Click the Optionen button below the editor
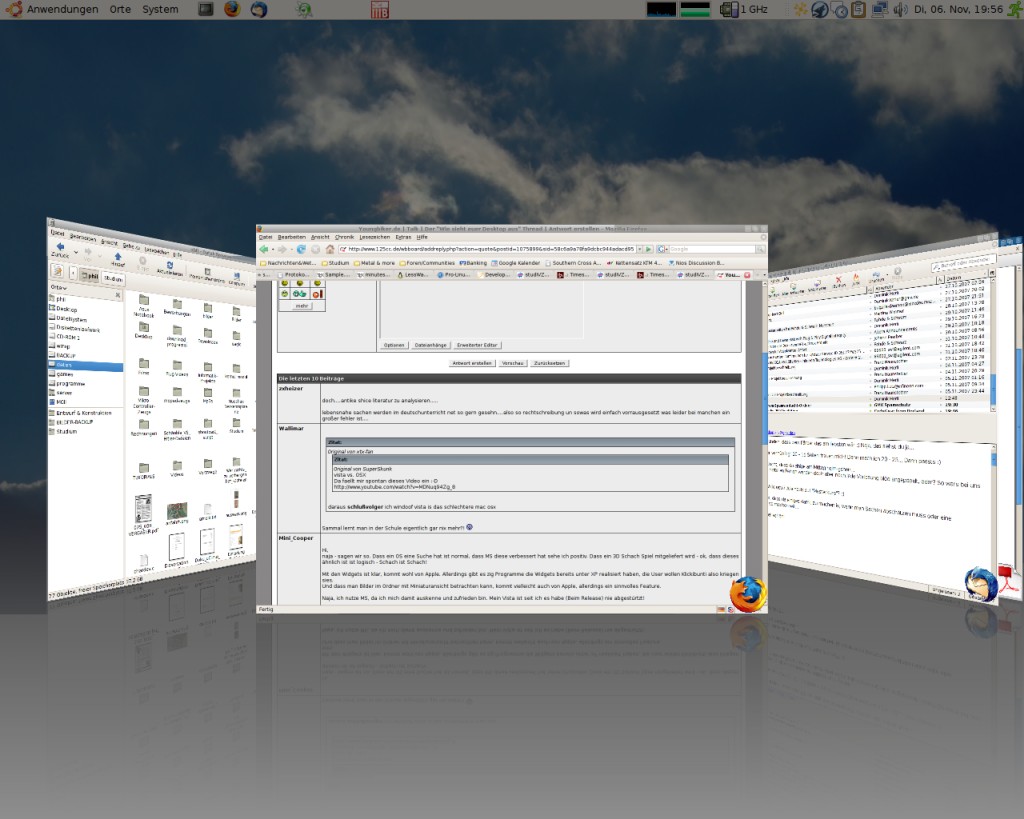The height and width of the screenshot is (819, 1024). [x=394, y=345]
